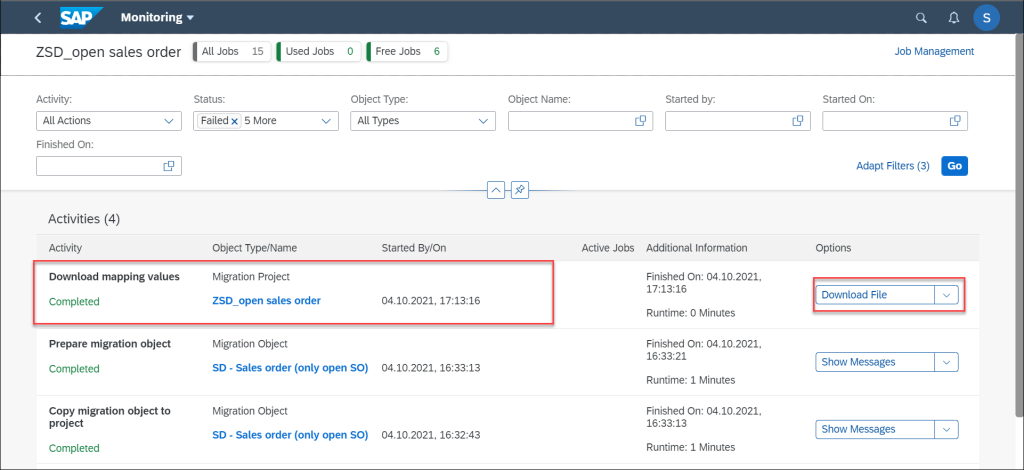The image size is (1024, 470).
Task: Click the Activities (4) heading
Action: click(x=84, y=219)
